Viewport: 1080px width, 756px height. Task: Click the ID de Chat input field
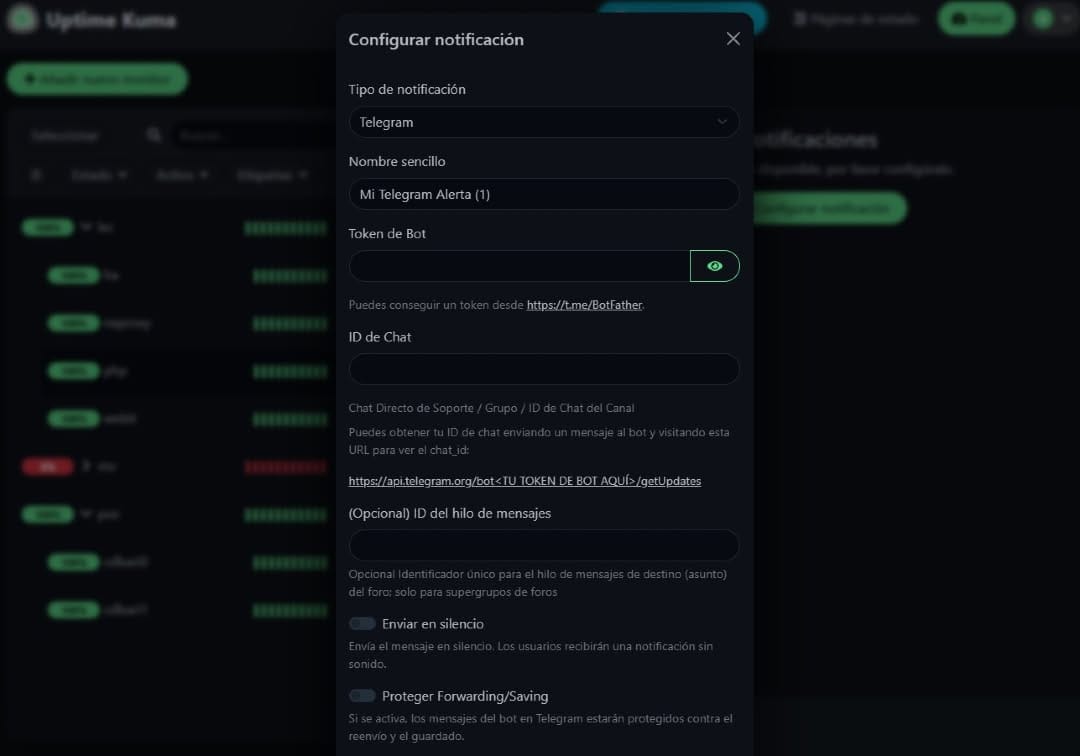543,369
